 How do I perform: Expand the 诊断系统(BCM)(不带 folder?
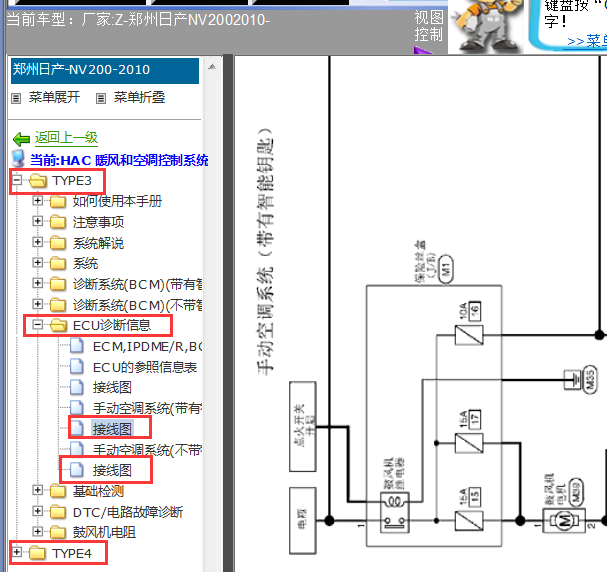38,304
